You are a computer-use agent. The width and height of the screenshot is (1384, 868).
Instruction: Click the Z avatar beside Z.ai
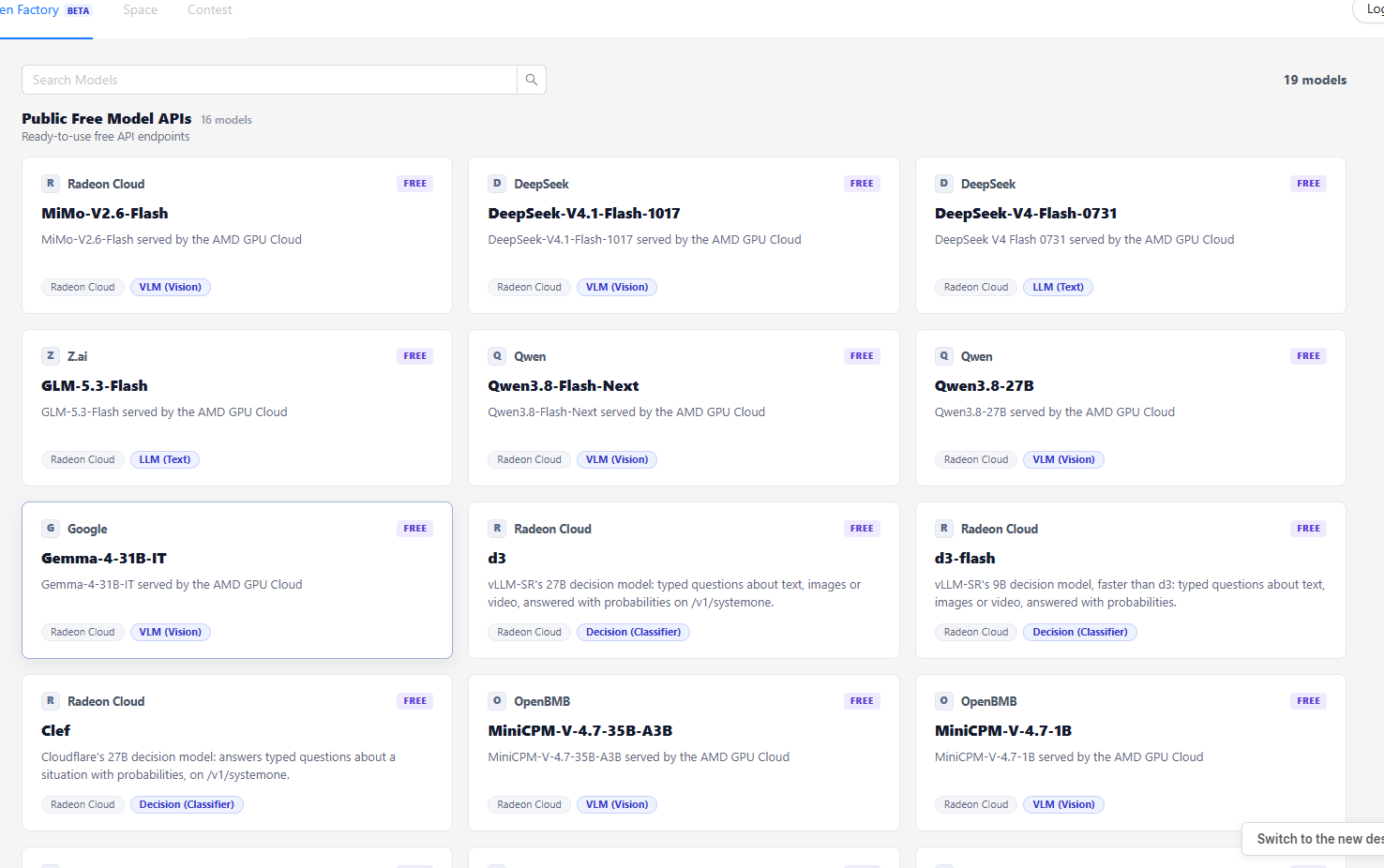(51, 356)
